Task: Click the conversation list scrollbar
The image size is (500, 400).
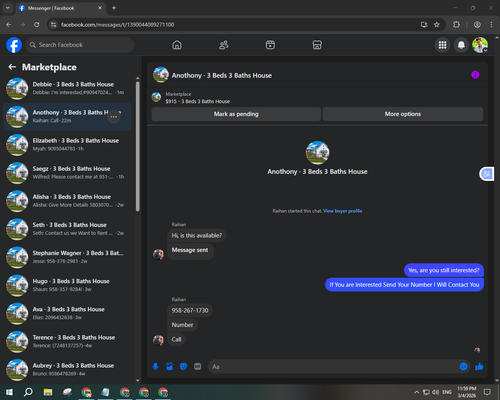Action: click(137, 146)
